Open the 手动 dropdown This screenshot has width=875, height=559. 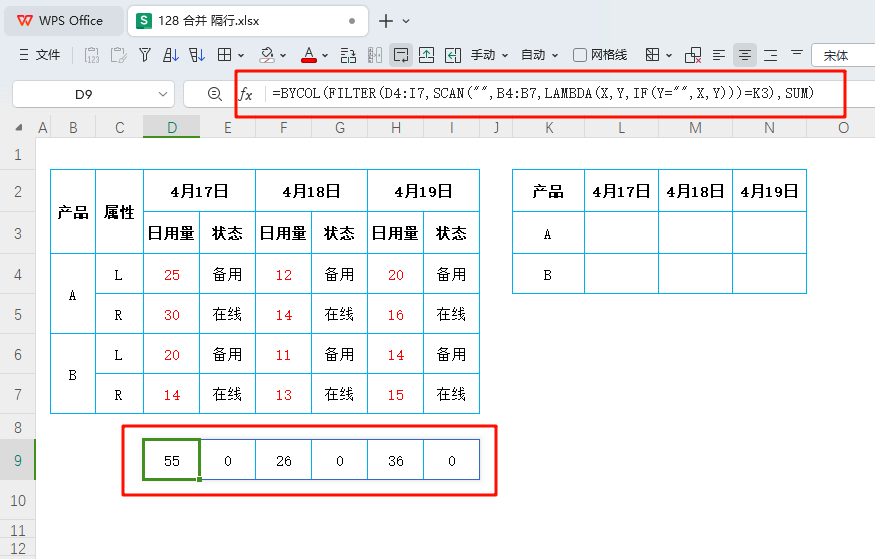489,55
